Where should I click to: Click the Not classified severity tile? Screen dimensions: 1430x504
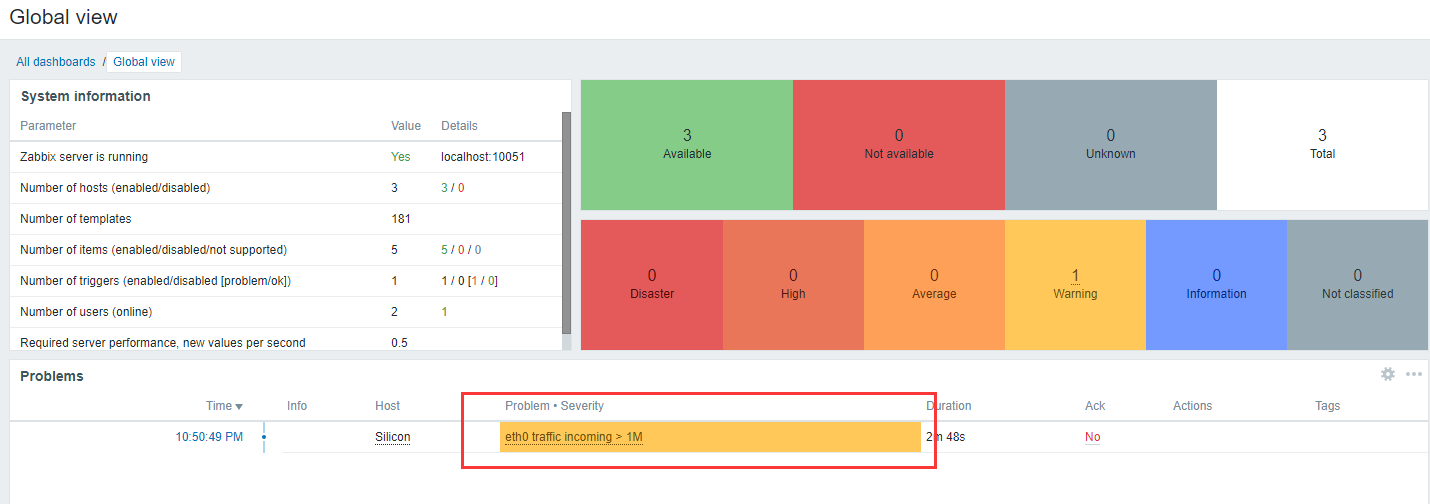[x=1357, y=284]
